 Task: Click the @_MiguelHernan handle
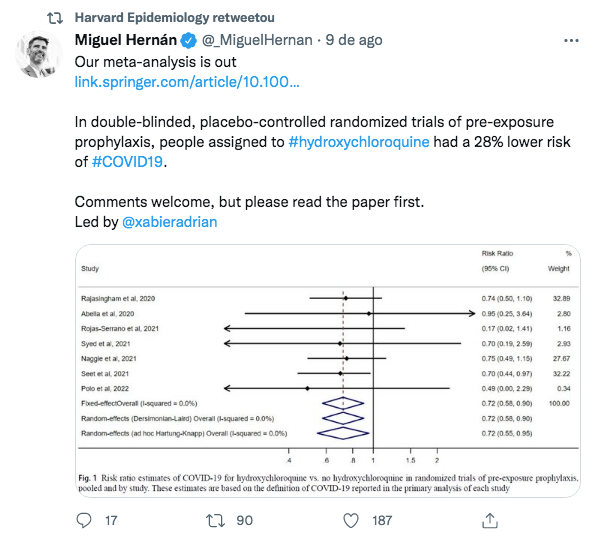(x=257, y=40)
